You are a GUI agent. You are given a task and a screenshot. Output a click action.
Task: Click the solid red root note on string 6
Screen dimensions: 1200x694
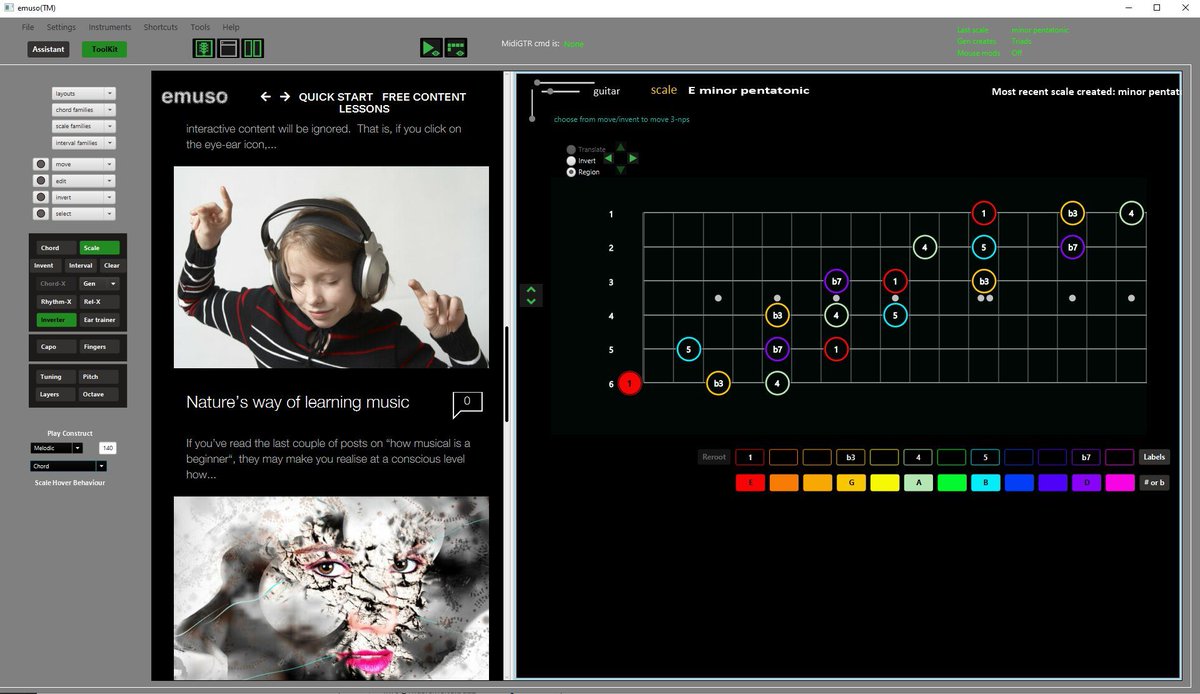point(629,383)
